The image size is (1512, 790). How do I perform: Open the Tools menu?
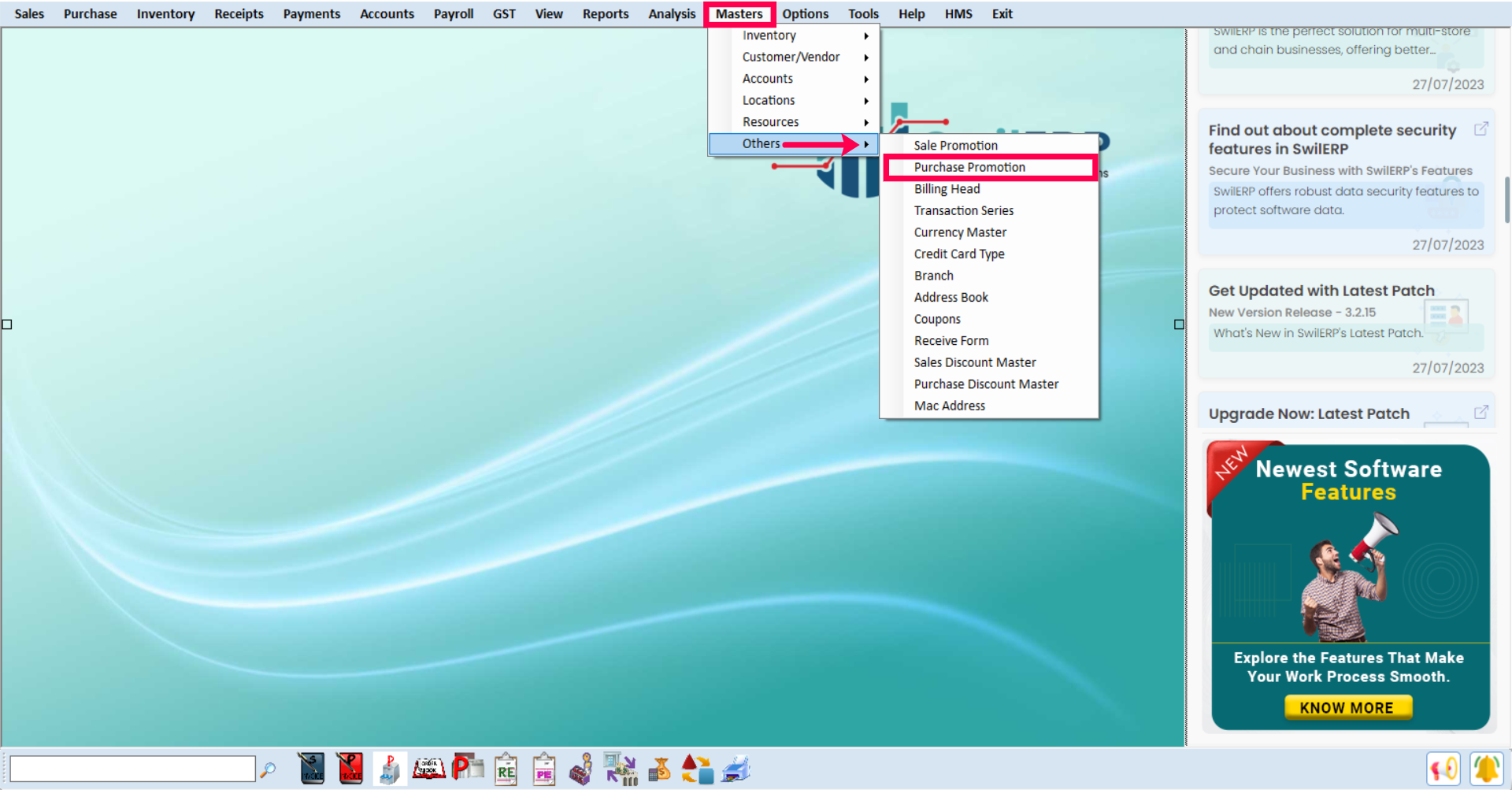(863, 14)
